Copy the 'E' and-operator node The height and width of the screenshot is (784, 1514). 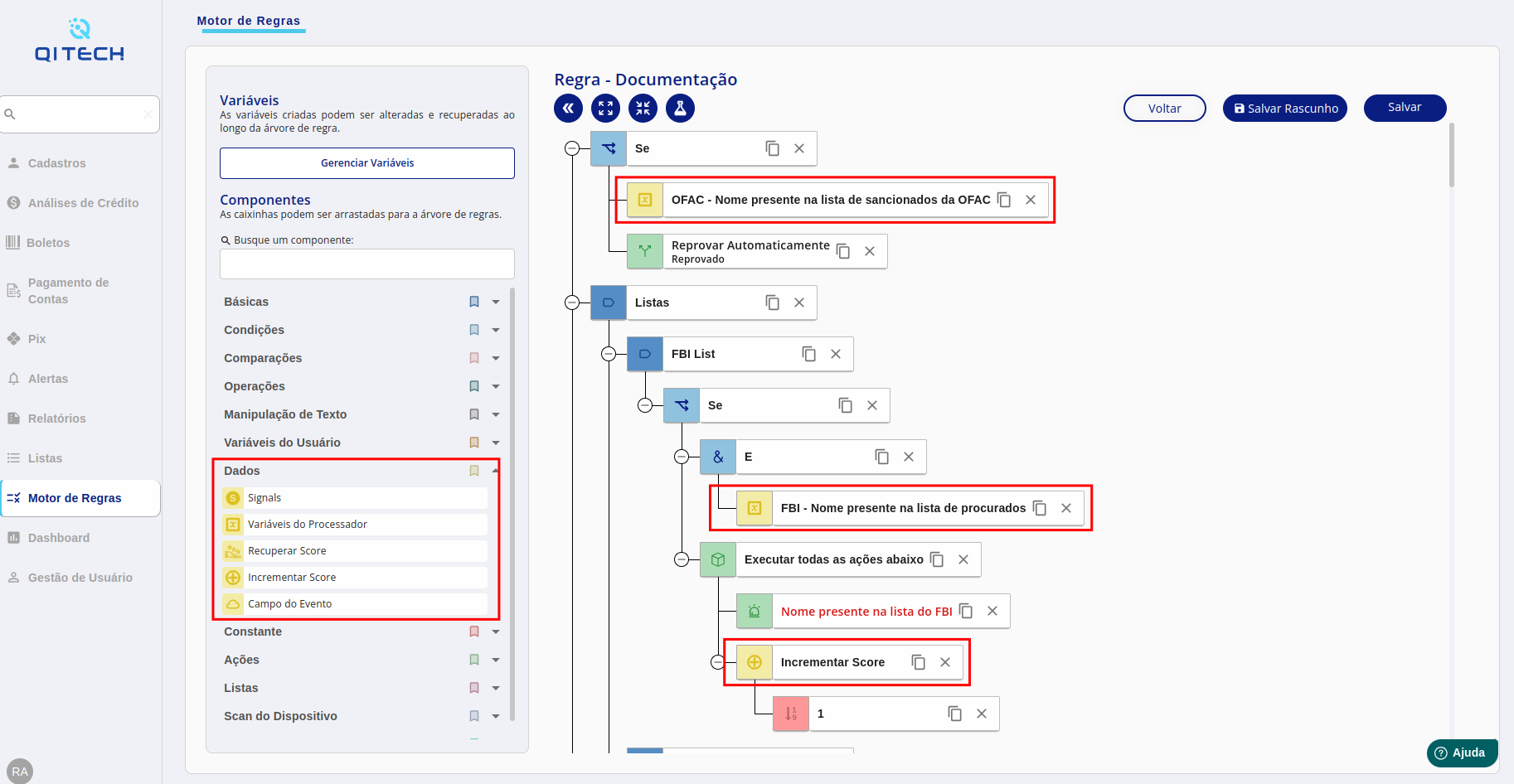tap(882, 457)
